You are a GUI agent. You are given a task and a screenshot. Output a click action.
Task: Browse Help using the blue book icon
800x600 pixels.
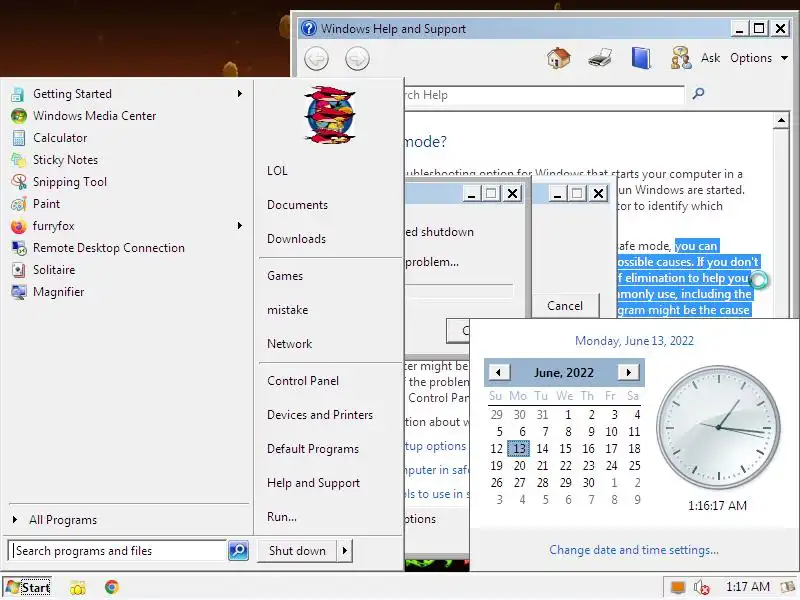(x=641, y=58)
